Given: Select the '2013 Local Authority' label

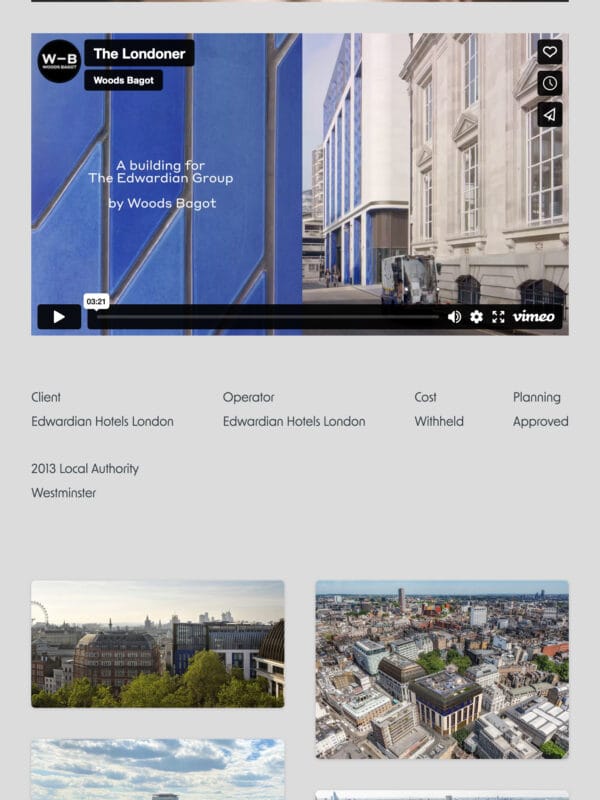Looking at the screenshot, I should coord(85,468).
